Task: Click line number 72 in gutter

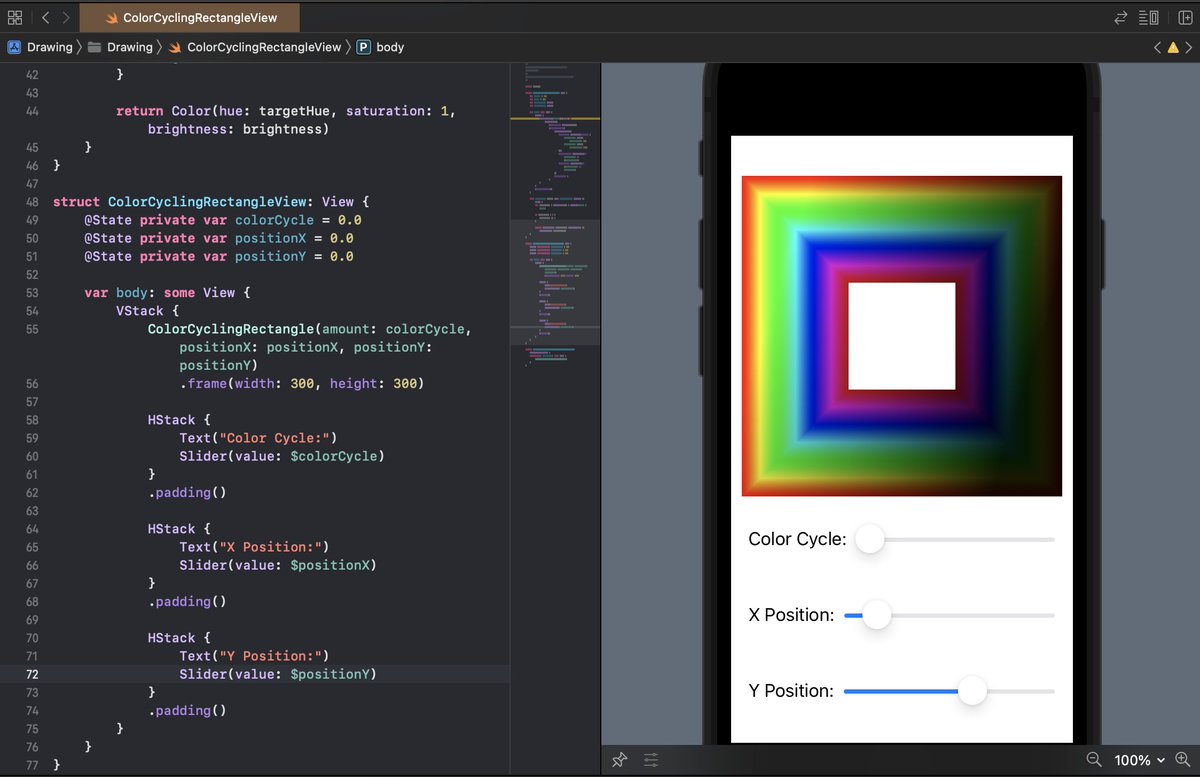Action: (32, 674)
